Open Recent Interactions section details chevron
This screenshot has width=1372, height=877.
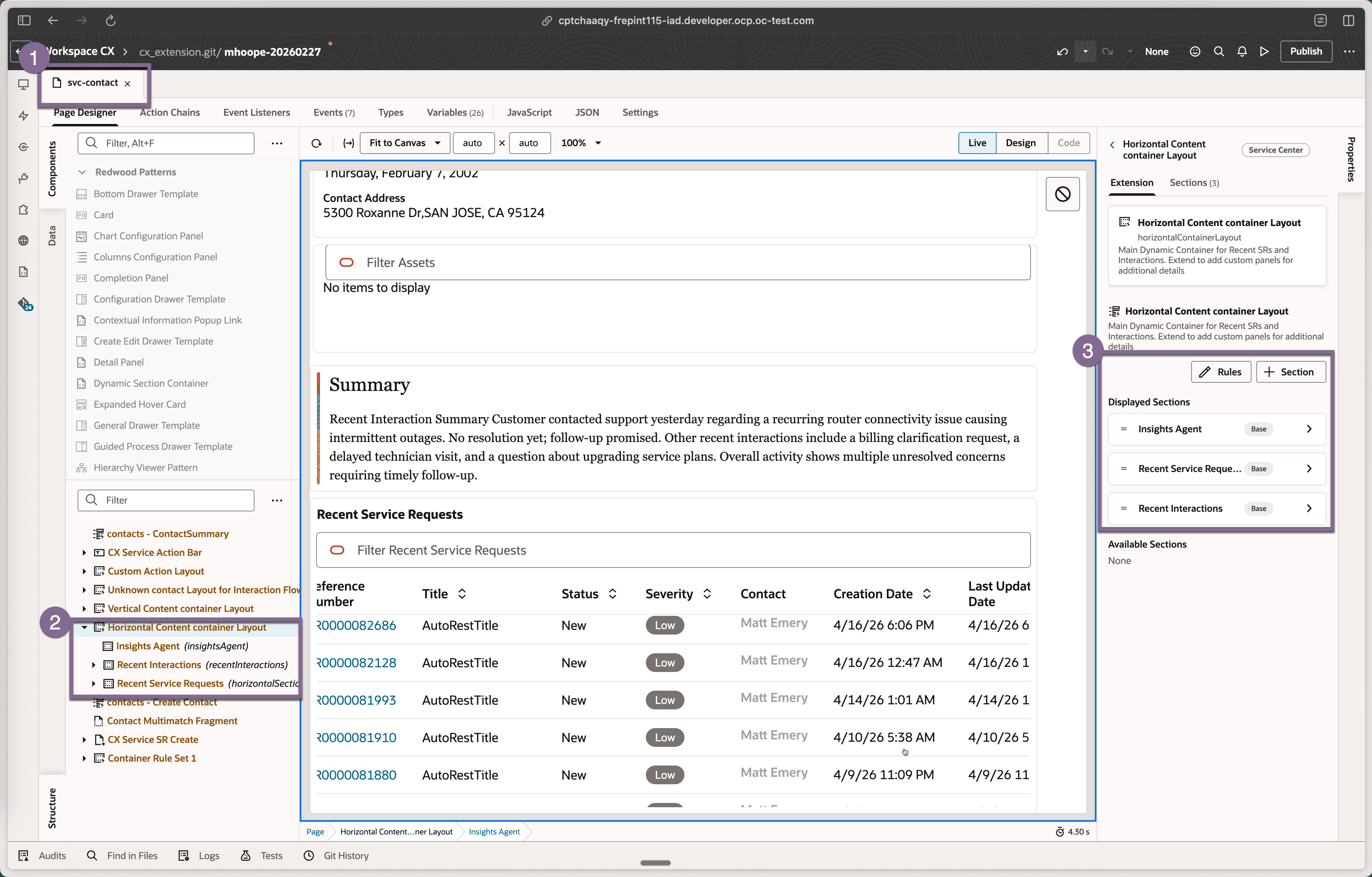[x=1309, y=508]
